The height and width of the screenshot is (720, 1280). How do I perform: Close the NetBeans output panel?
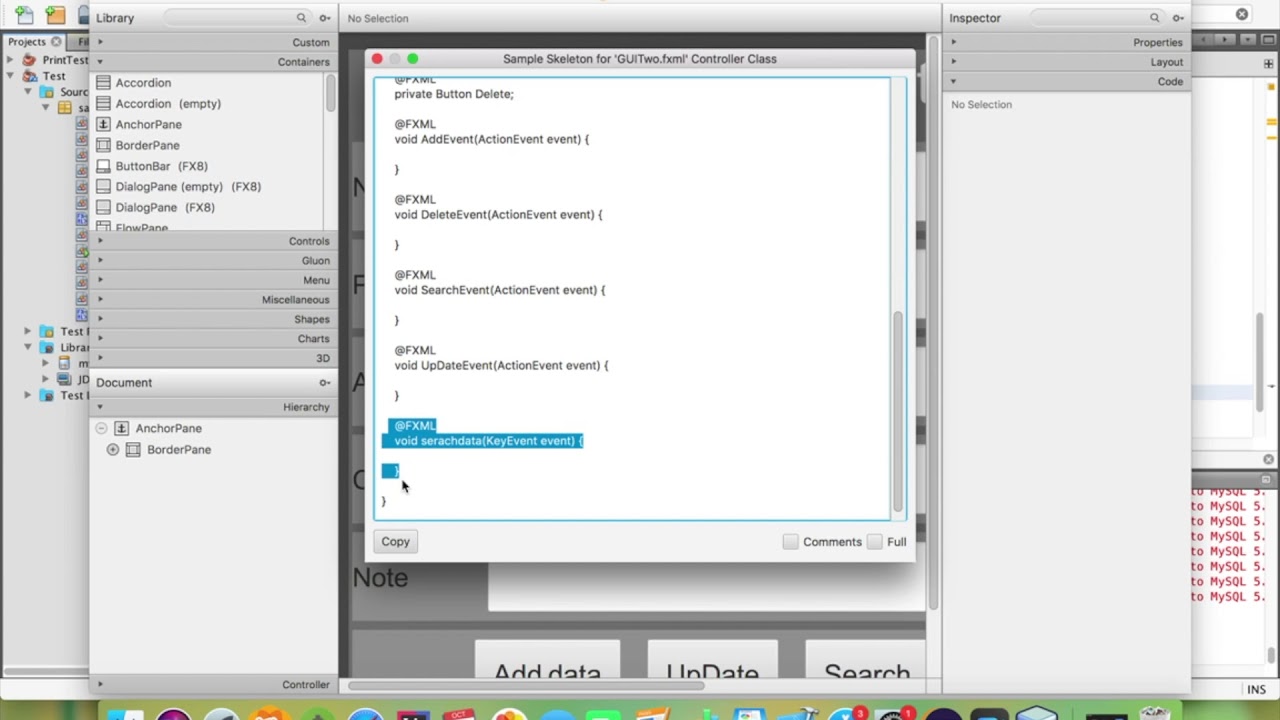1268,460
